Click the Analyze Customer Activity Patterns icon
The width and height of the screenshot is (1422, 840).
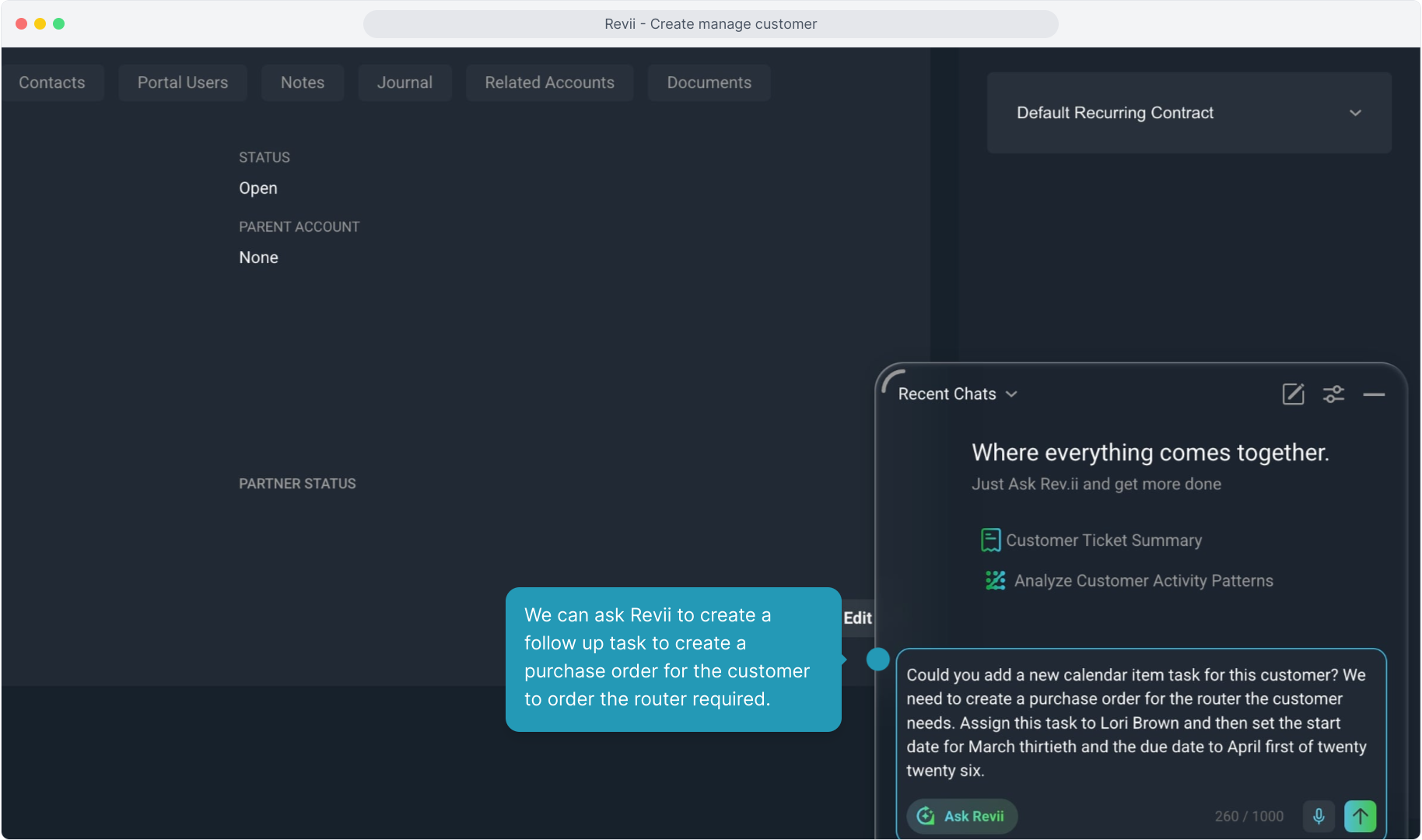tap(995, 580)
